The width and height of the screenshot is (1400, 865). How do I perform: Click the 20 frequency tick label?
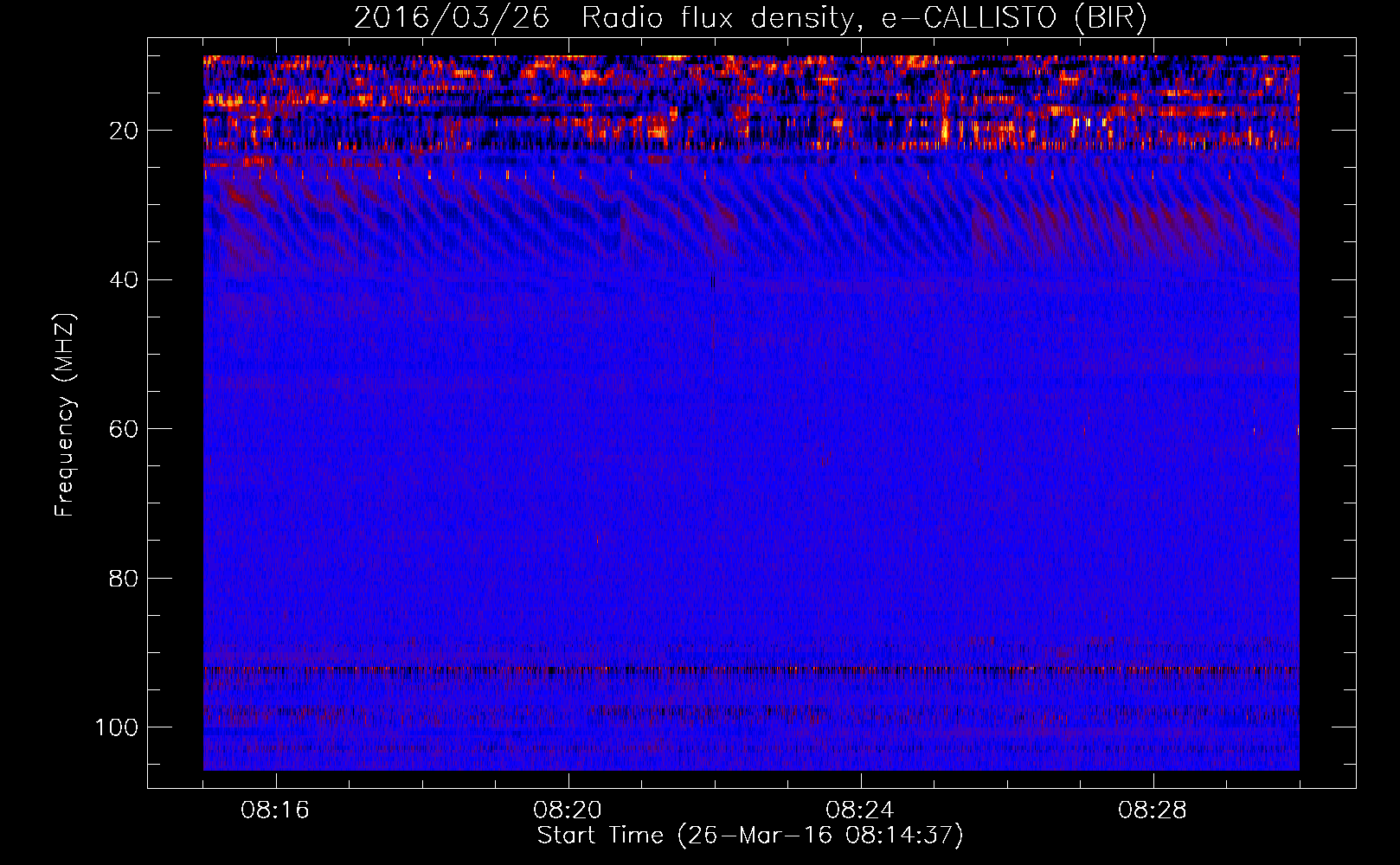coord(124,131)
